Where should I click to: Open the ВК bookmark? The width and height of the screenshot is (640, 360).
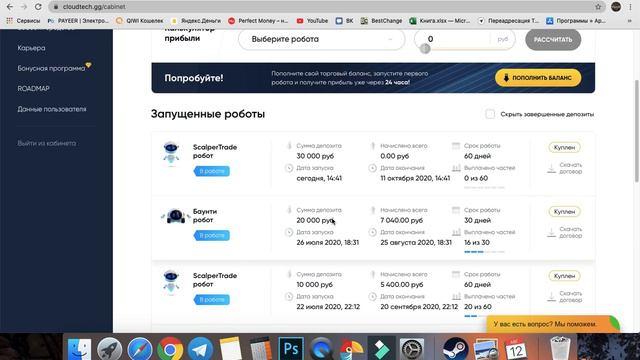[x=344, y=20]
